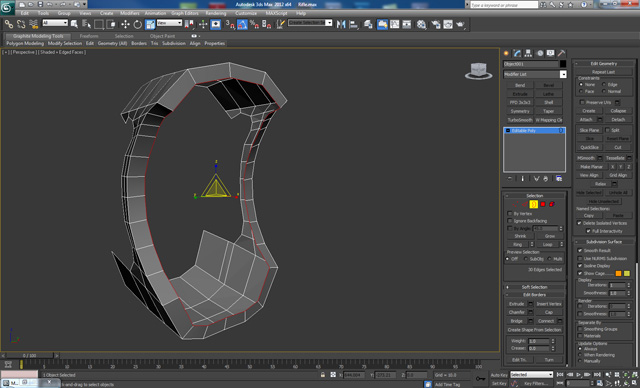
Task: Toggle the Full Interactivity checkbox
Action: pos(588,231)
